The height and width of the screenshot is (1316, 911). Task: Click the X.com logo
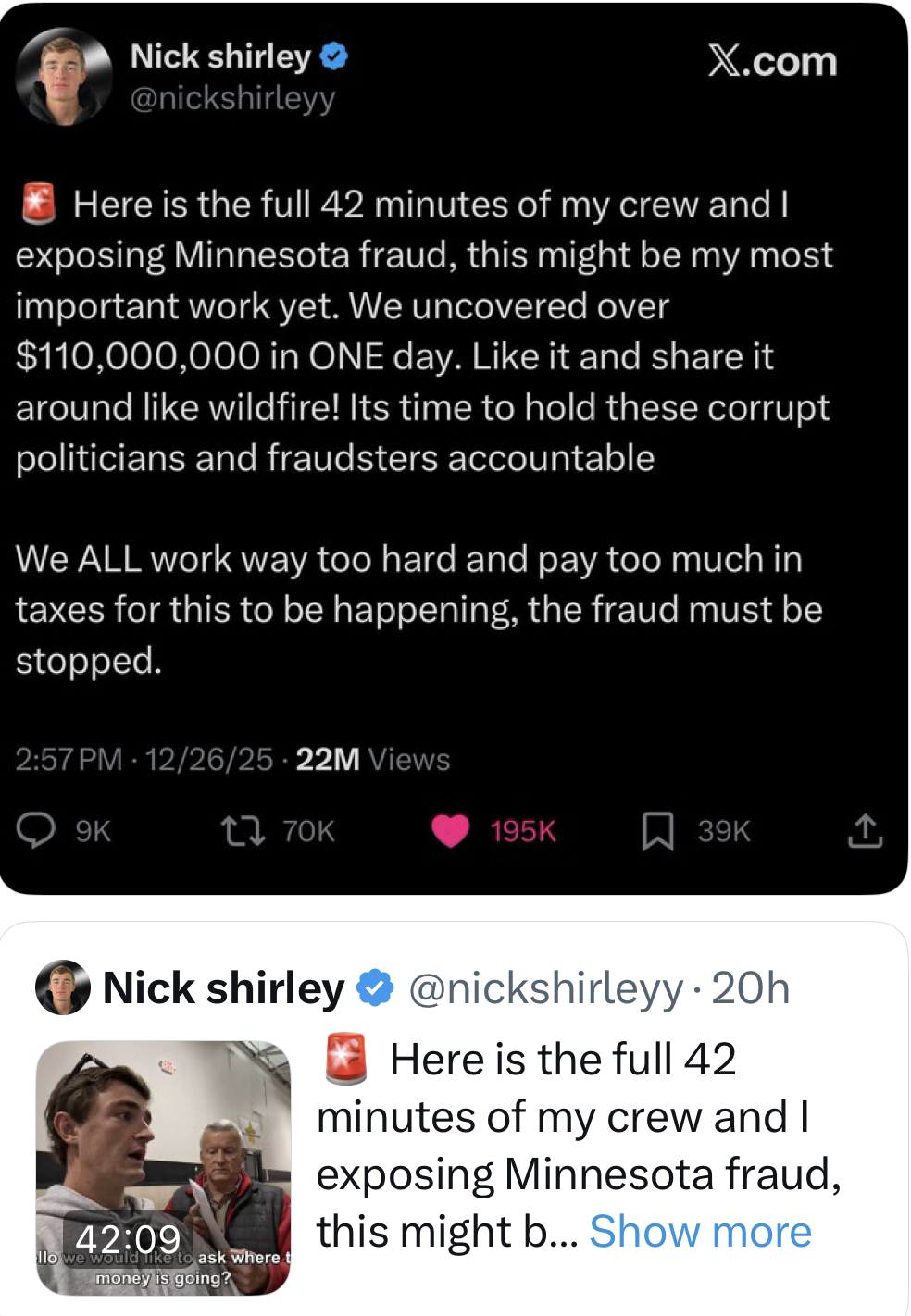[772, 61]
